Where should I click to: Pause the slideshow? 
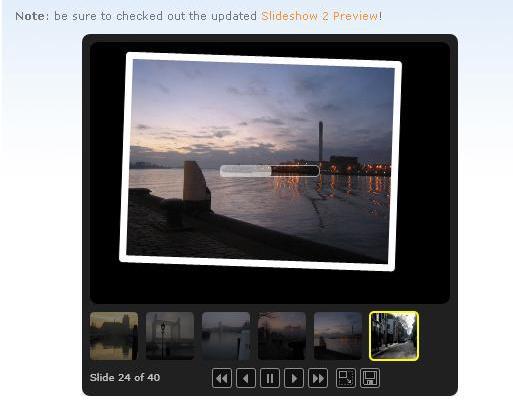(x=270, y=378)
